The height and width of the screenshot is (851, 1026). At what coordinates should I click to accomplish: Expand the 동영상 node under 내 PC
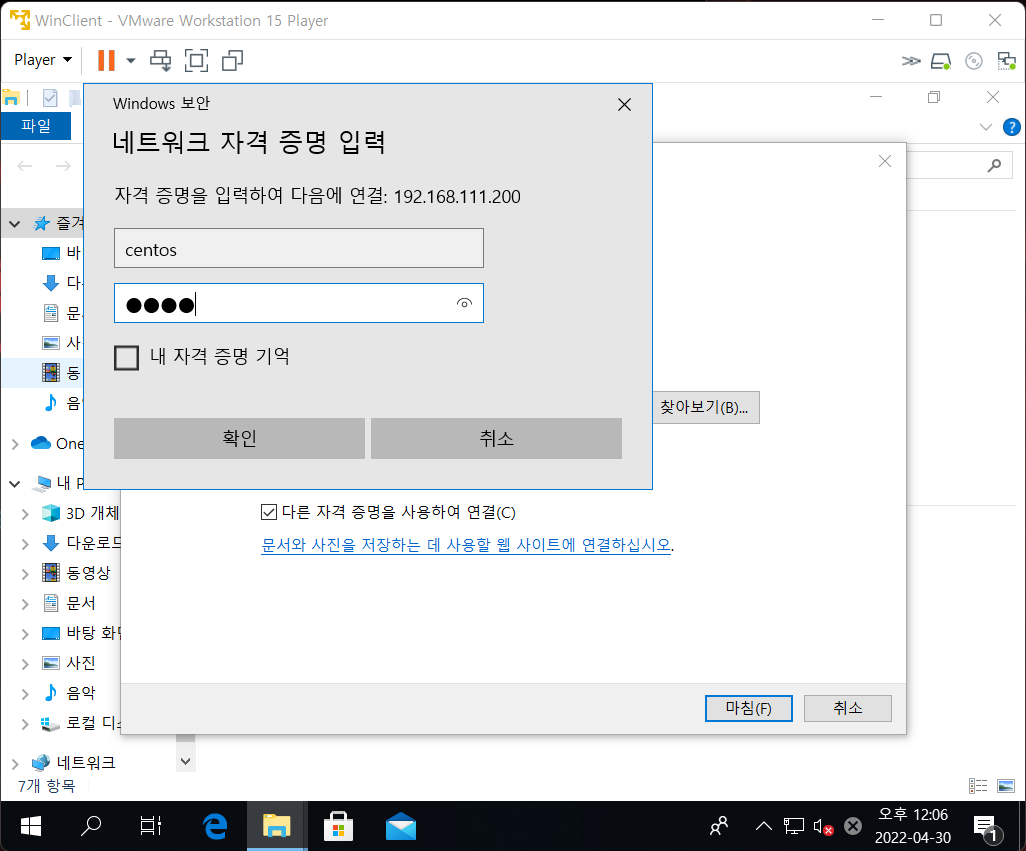point(25,574)
